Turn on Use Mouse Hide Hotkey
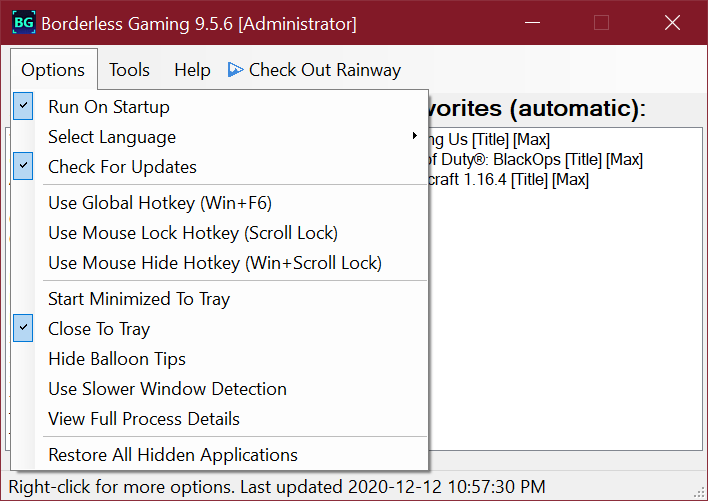 click(214, 263)
